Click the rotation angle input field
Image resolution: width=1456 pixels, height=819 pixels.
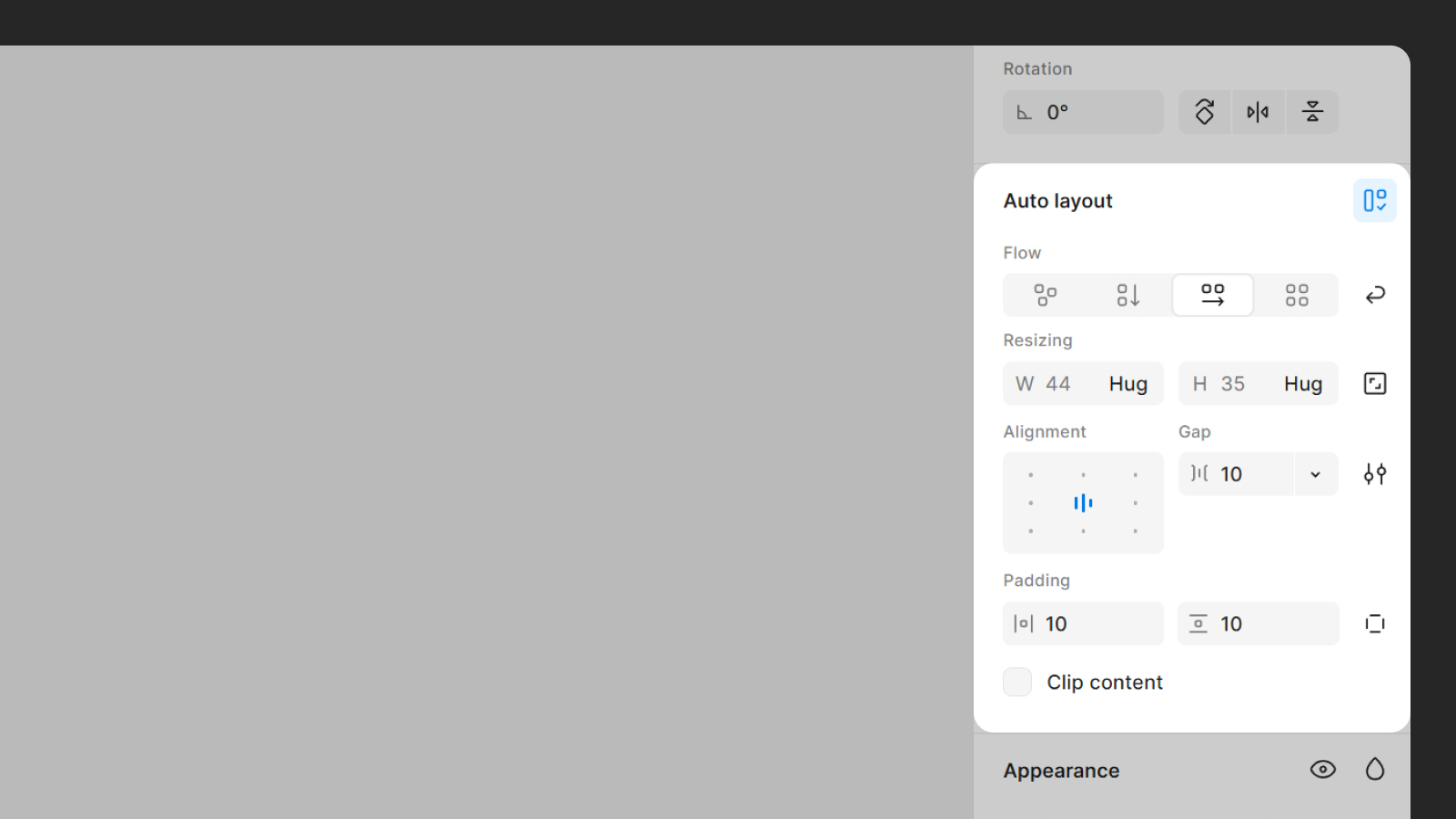[x=1083, y=112]
